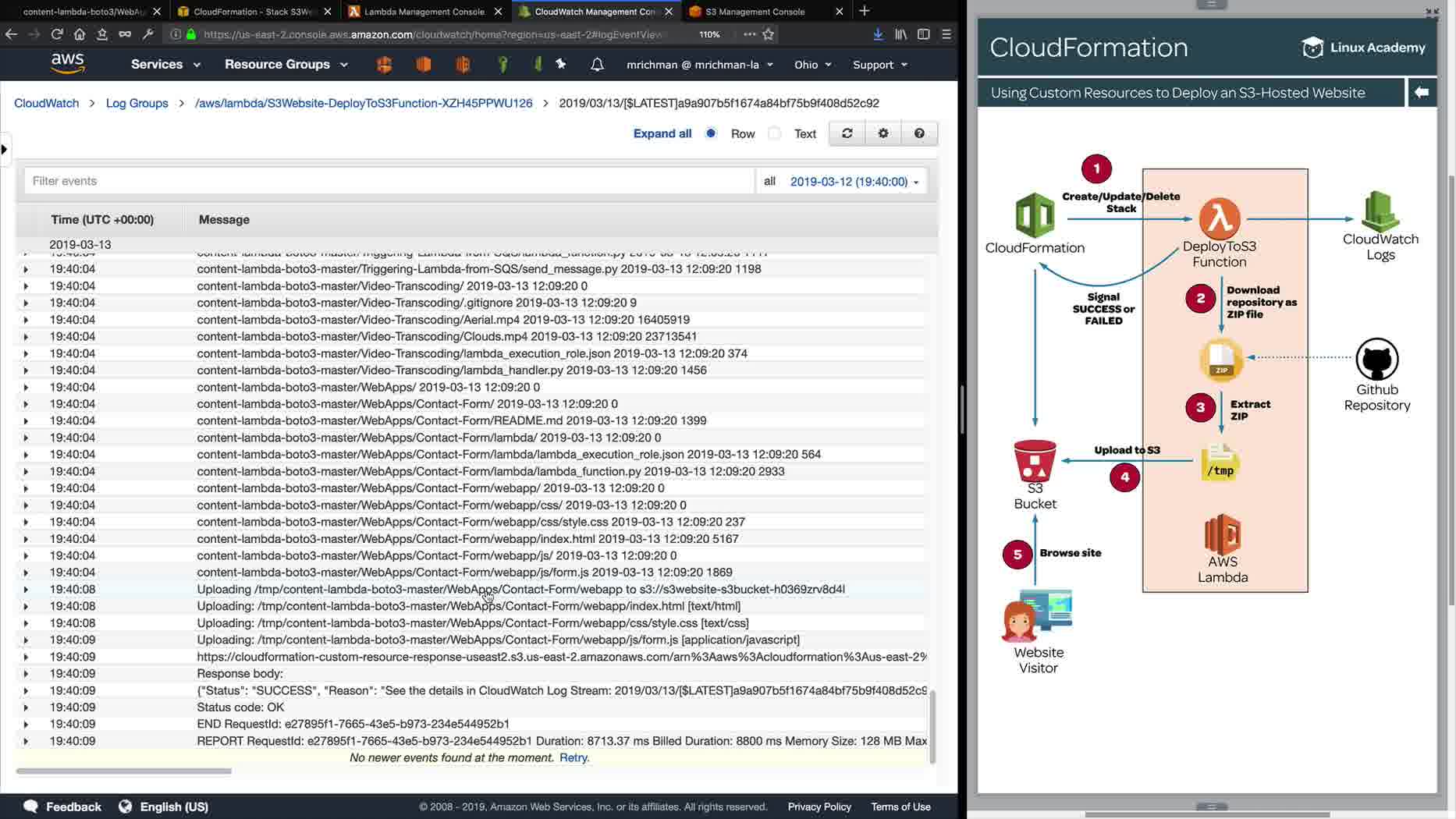Click Expand all log events

pos(662,133)
